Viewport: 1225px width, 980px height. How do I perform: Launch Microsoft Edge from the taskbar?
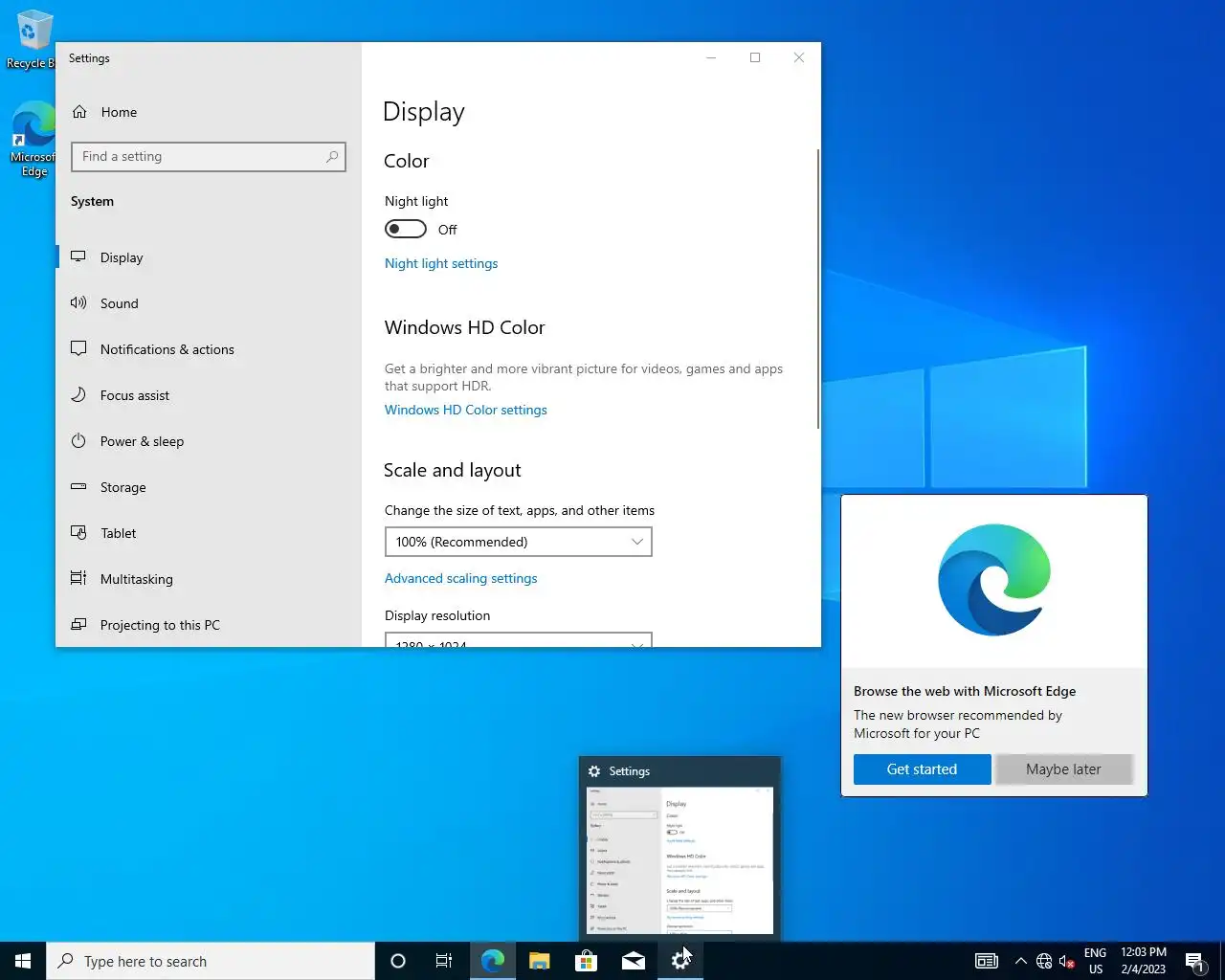pyautogui.click(x=493, y=961)
